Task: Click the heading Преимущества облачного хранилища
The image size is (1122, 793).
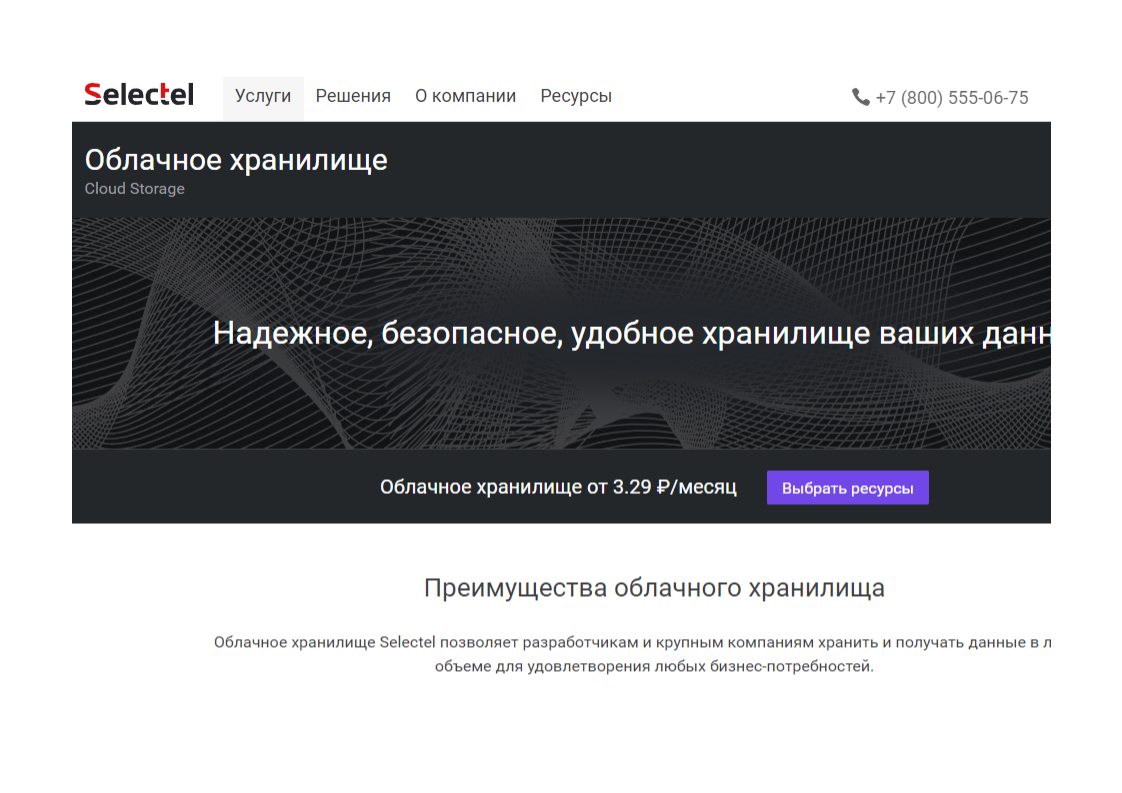Action: (x=655, y=587)
